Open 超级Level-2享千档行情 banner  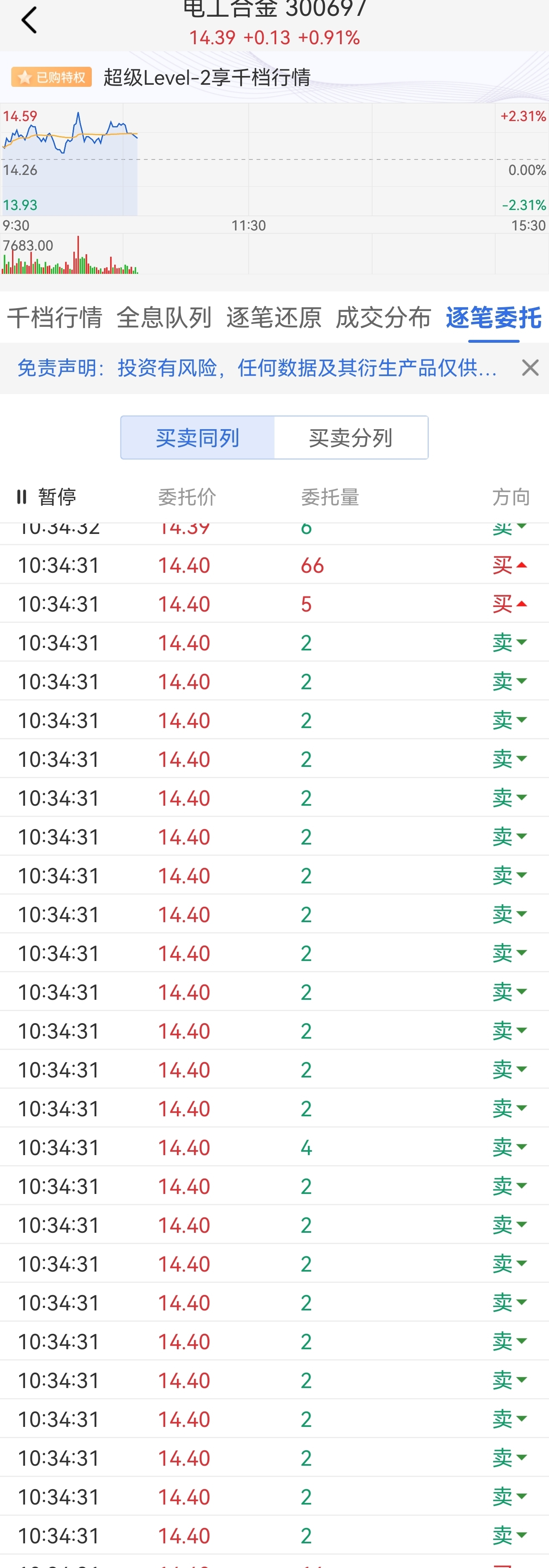coord(207,77)
